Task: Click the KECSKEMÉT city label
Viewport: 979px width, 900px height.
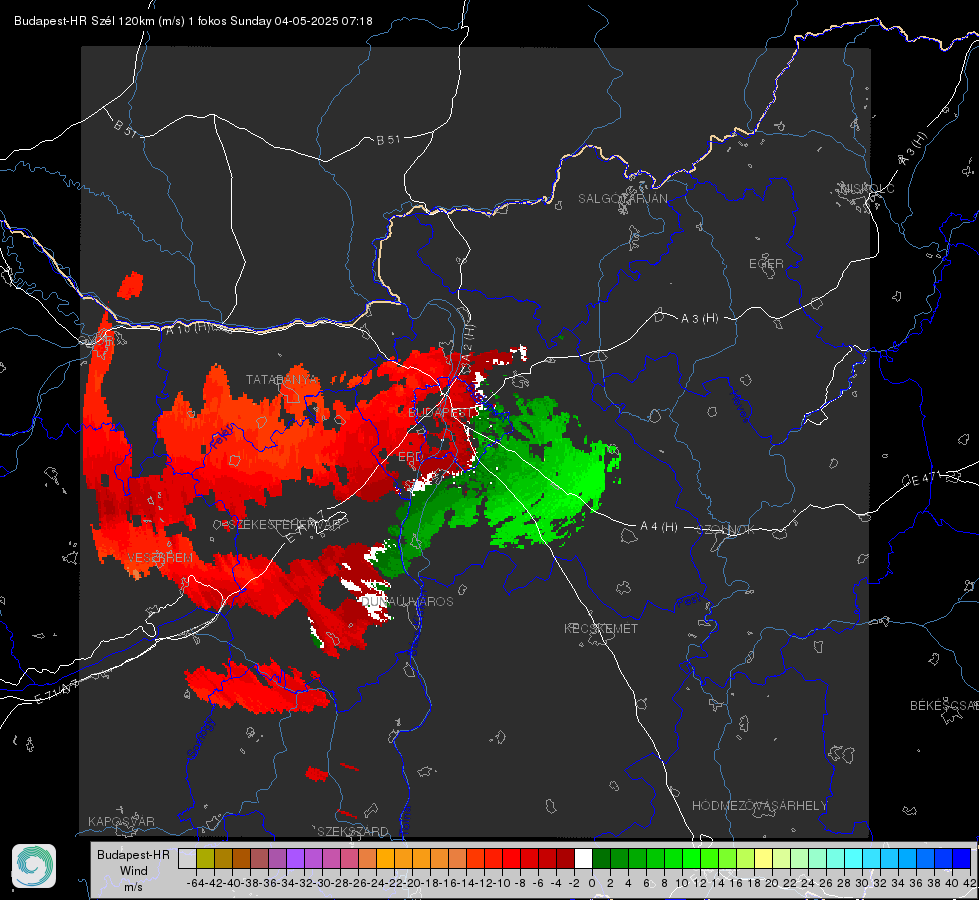Action: point(601,628)
